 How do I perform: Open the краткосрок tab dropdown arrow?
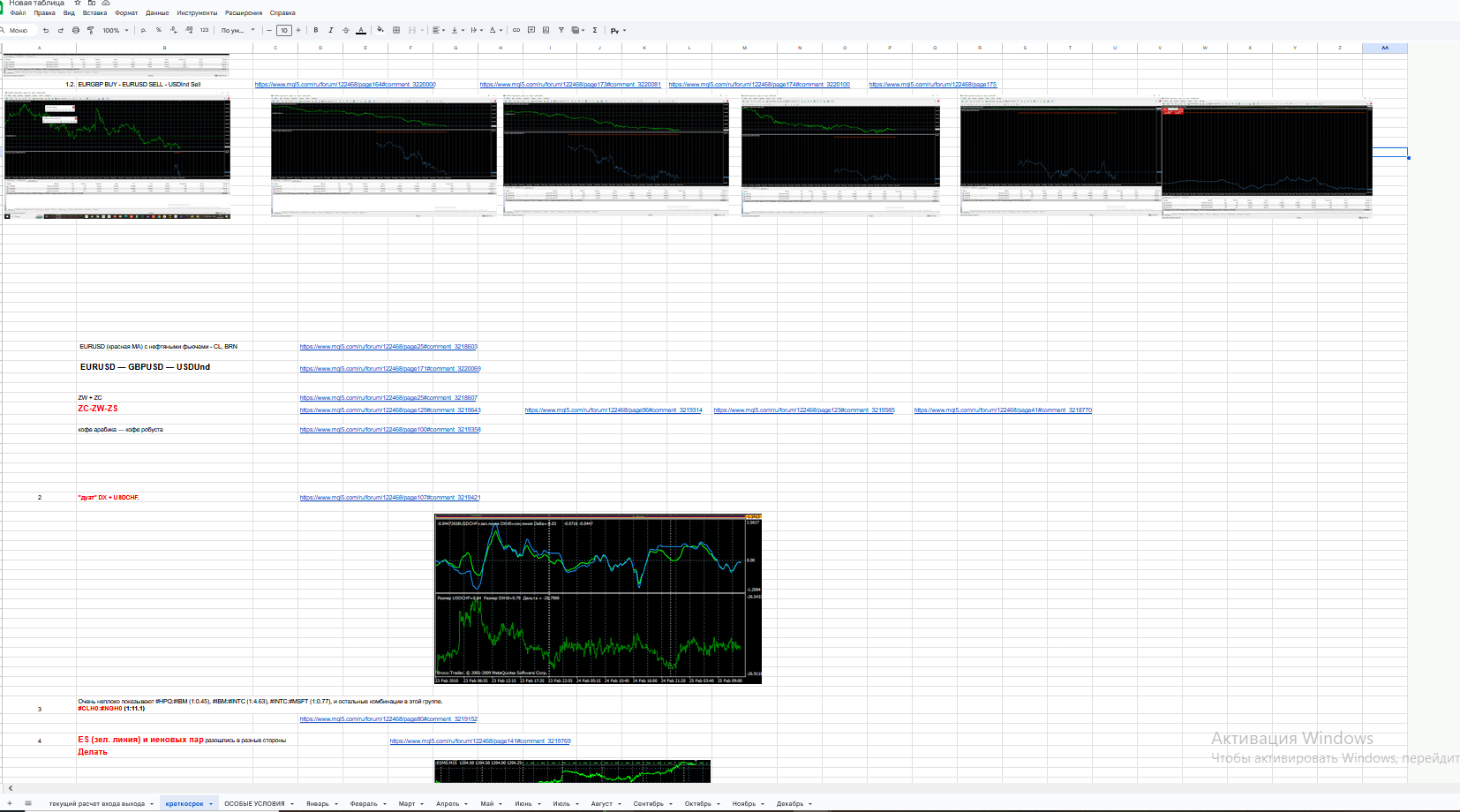(x=211, y=804)
